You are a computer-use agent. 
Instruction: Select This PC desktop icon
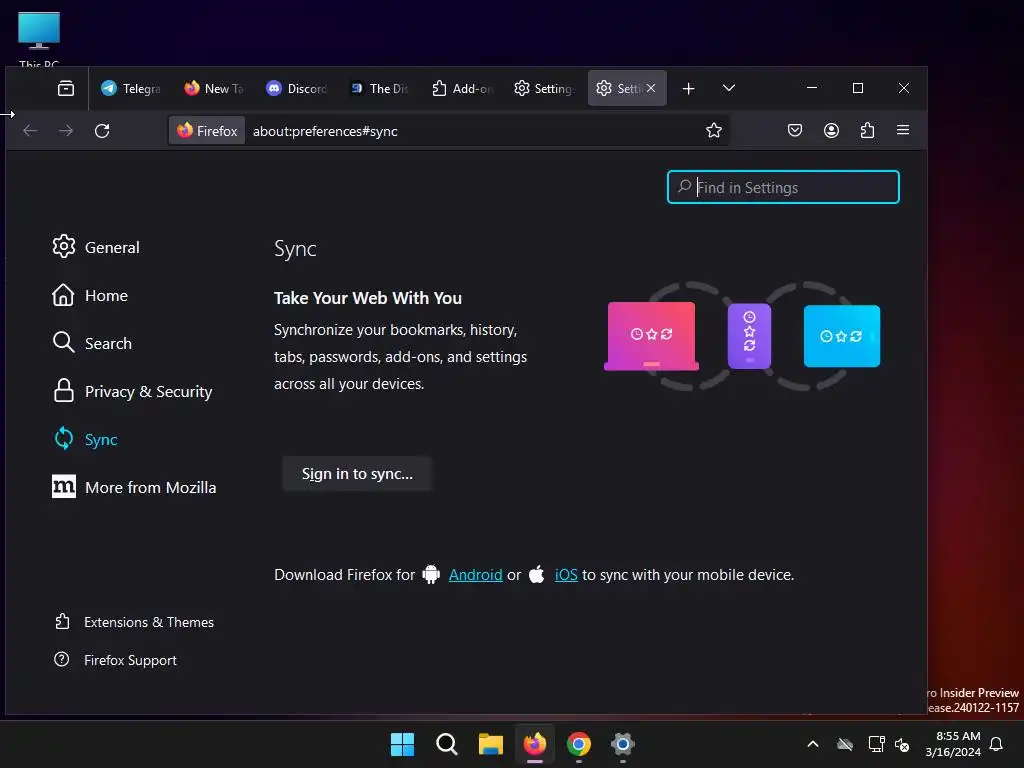[39, 40]
